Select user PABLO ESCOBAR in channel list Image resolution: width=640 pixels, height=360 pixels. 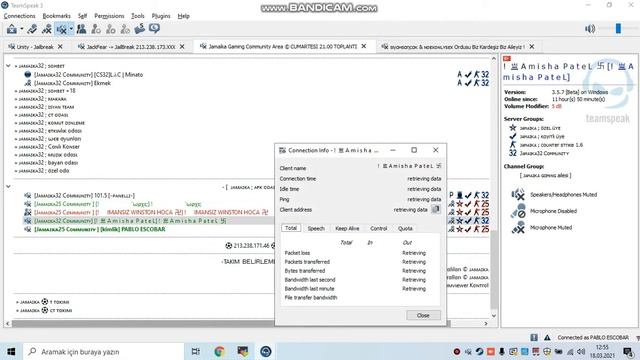100,229
